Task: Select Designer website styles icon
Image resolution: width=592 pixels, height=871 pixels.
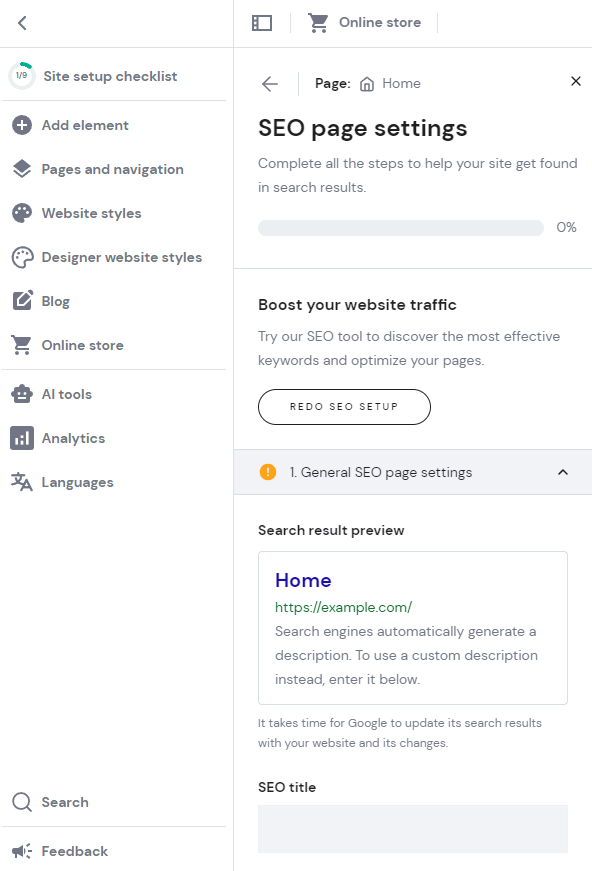Action: click(x=22, y=257)
